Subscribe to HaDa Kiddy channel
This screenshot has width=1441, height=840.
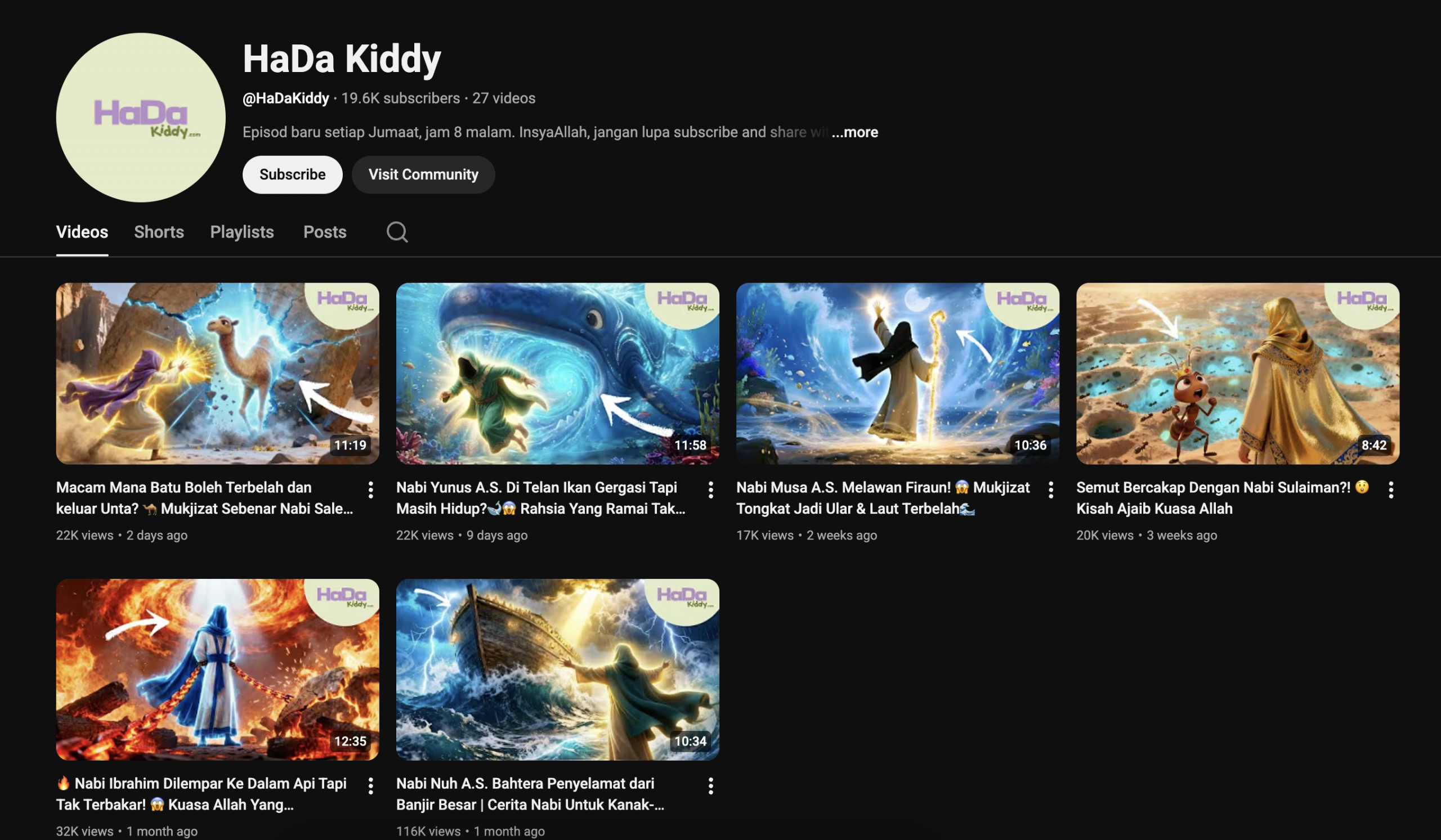(x=292, y=174)
